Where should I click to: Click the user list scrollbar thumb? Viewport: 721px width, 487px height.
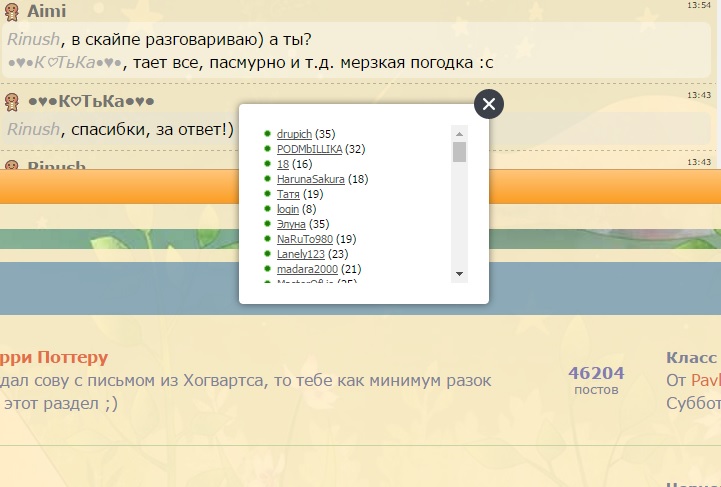(459, 152)
